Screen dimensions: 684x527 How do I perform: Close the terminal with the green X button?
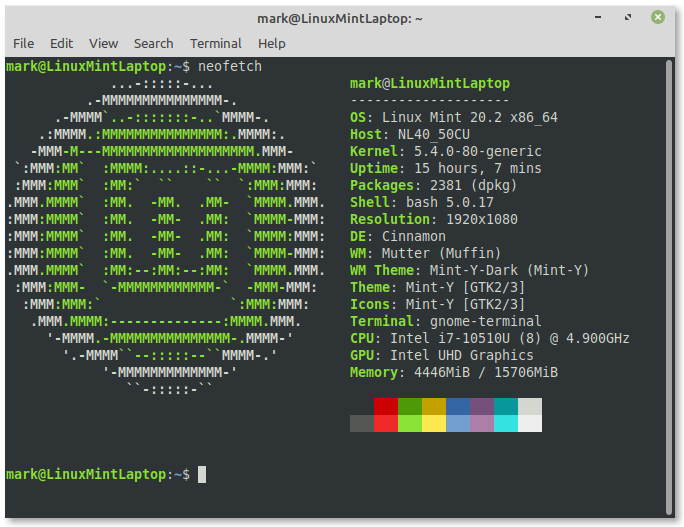[658, 17]
